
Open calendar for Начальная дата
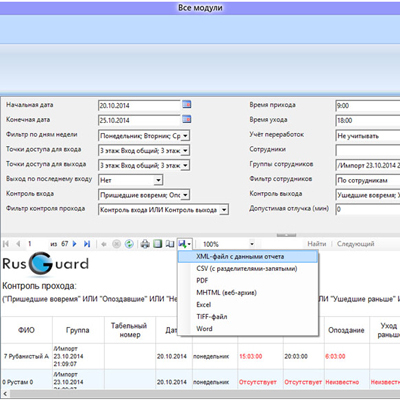(x=187, y=105)
